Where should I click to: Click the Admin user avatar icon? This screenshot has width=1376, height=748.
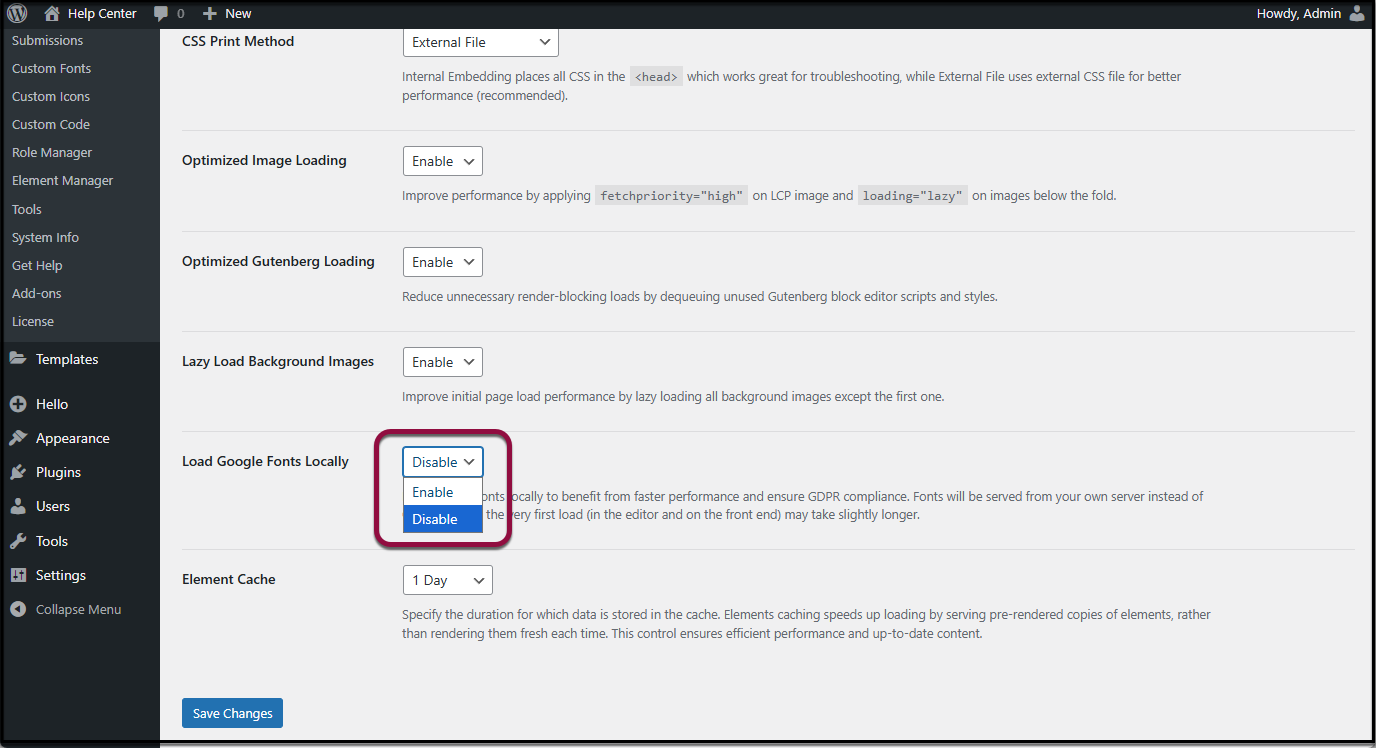pyautogui.click(x=1356, y=13)
